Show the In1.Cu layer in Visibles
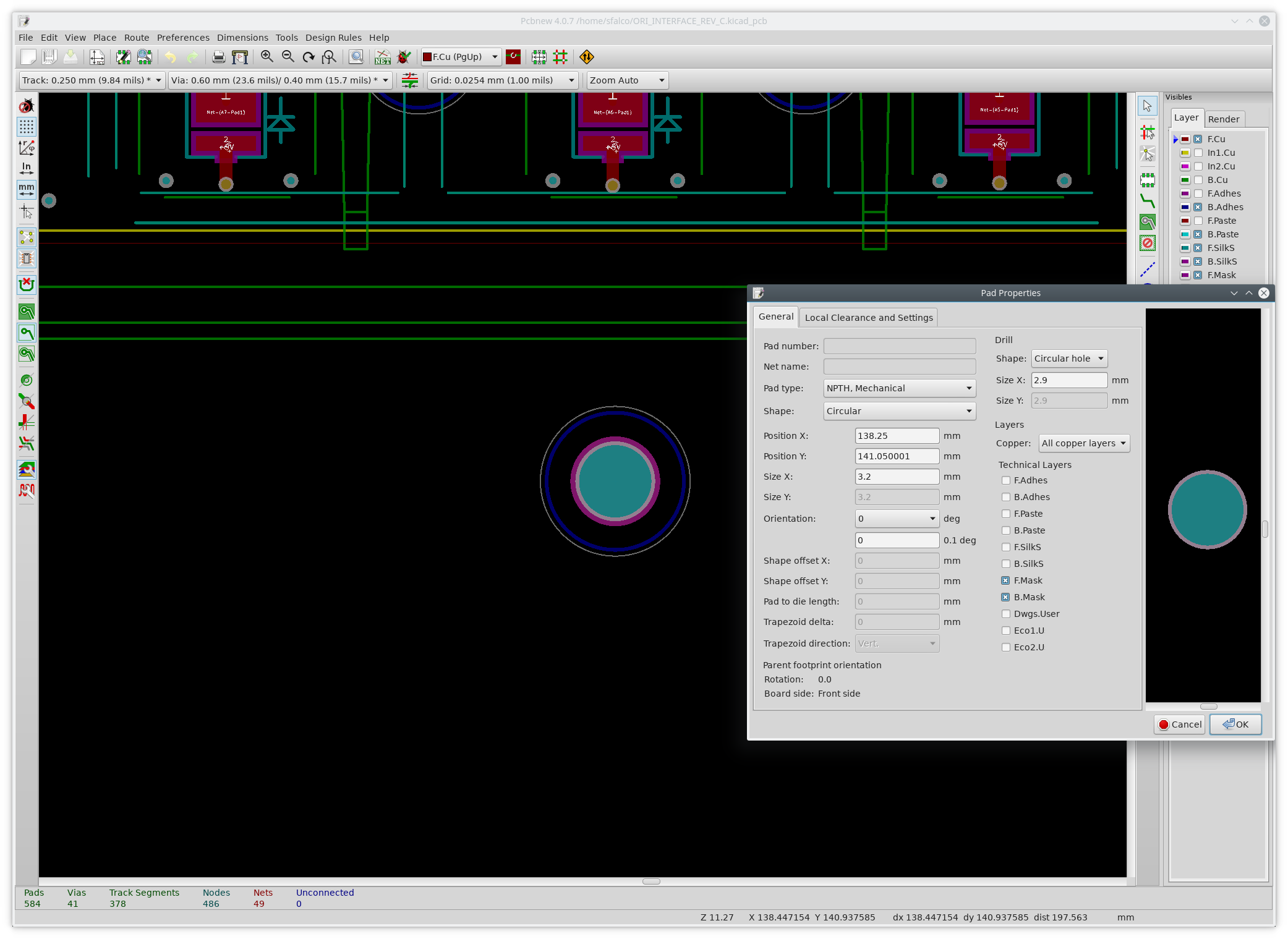 coord(1198,153)
